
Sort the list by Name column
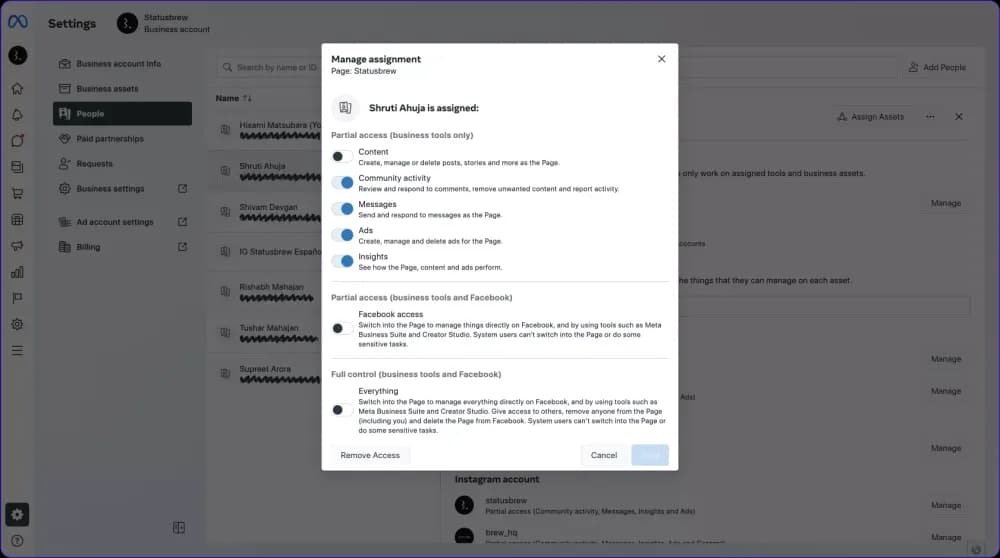coord(245,99)
